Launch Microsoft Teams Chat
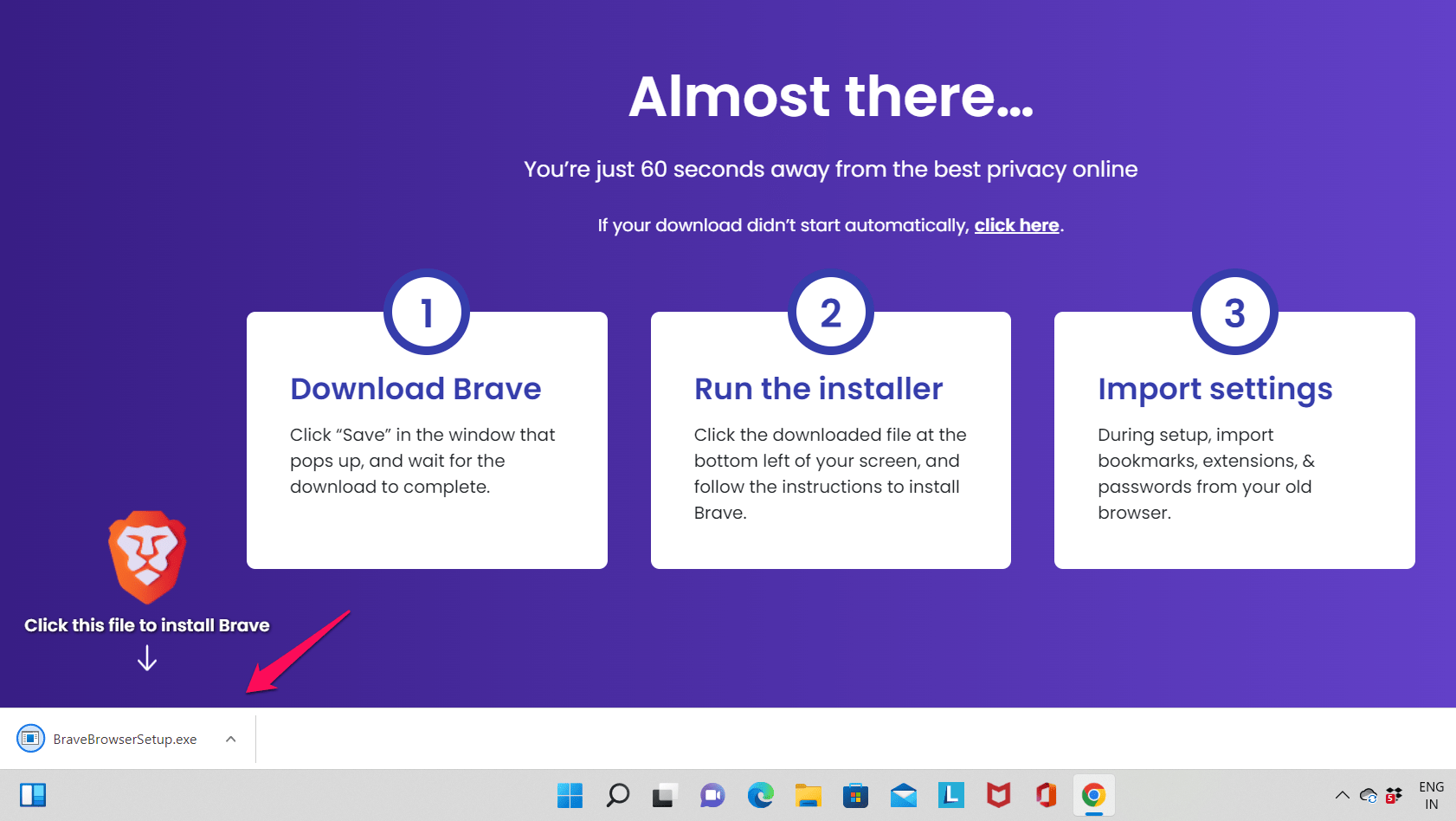 coord(712,795)
